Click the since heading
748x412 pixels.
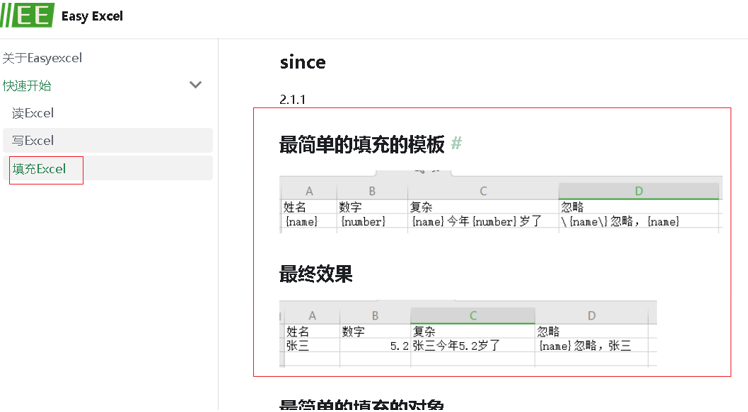pyautogui.click(x=303, y=62)
